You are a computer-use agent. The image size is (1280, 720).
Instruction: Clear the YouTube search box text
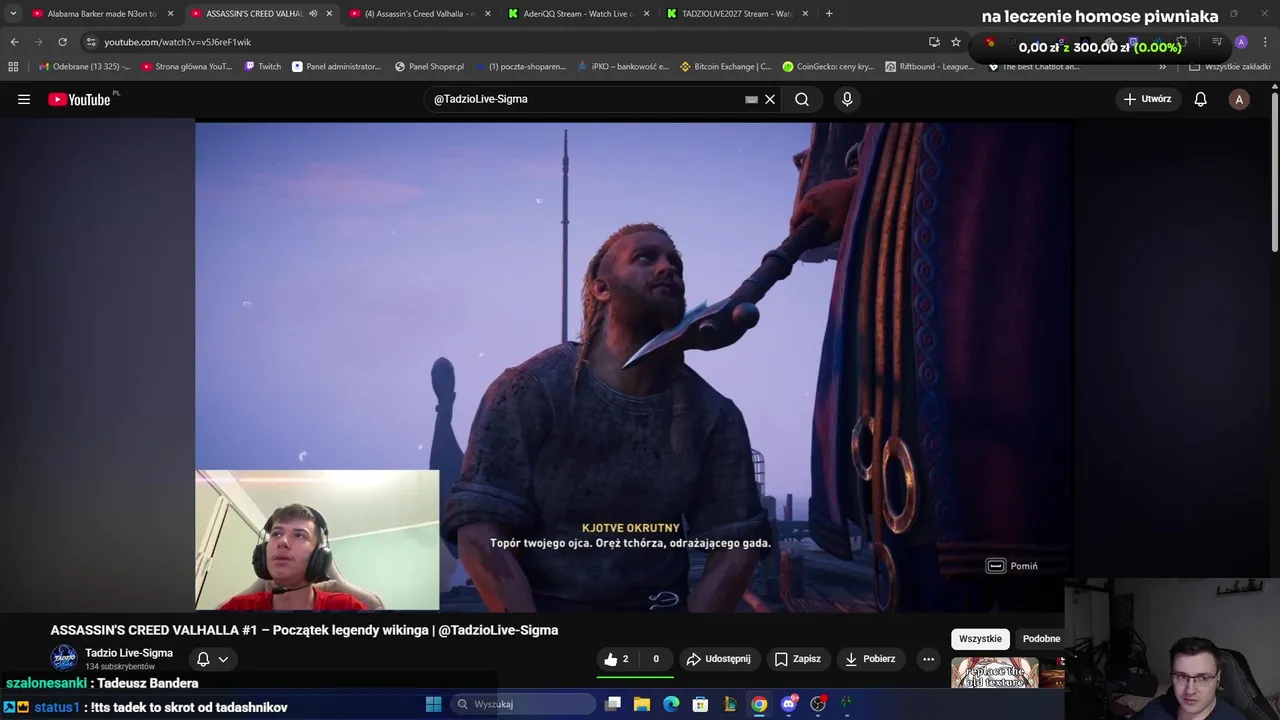click(x=770, y=99)
